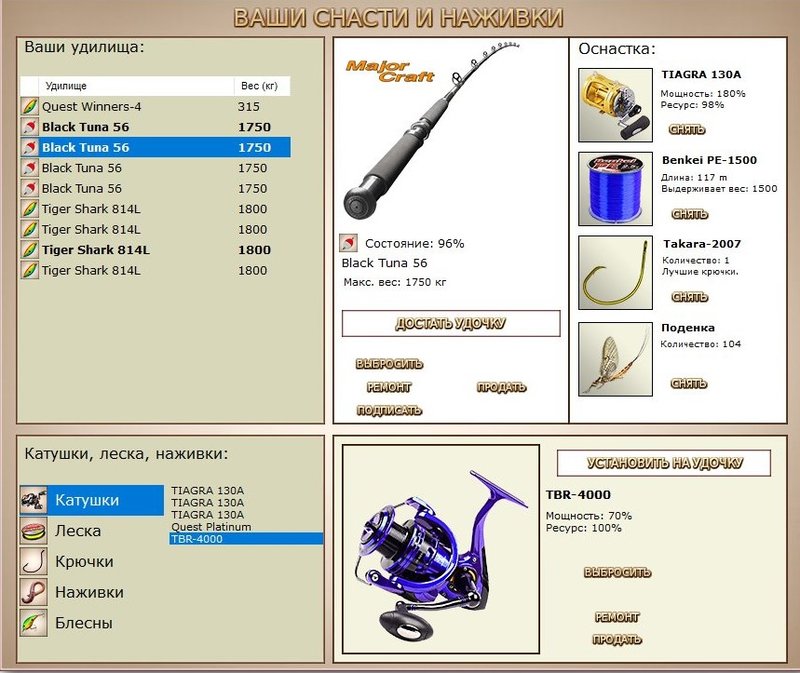The width and height of the screenshot is (800, 673).
Task: Discard the rod with ВЫБРОСИТЬ under Black Tuna 56
Action: 389,364
